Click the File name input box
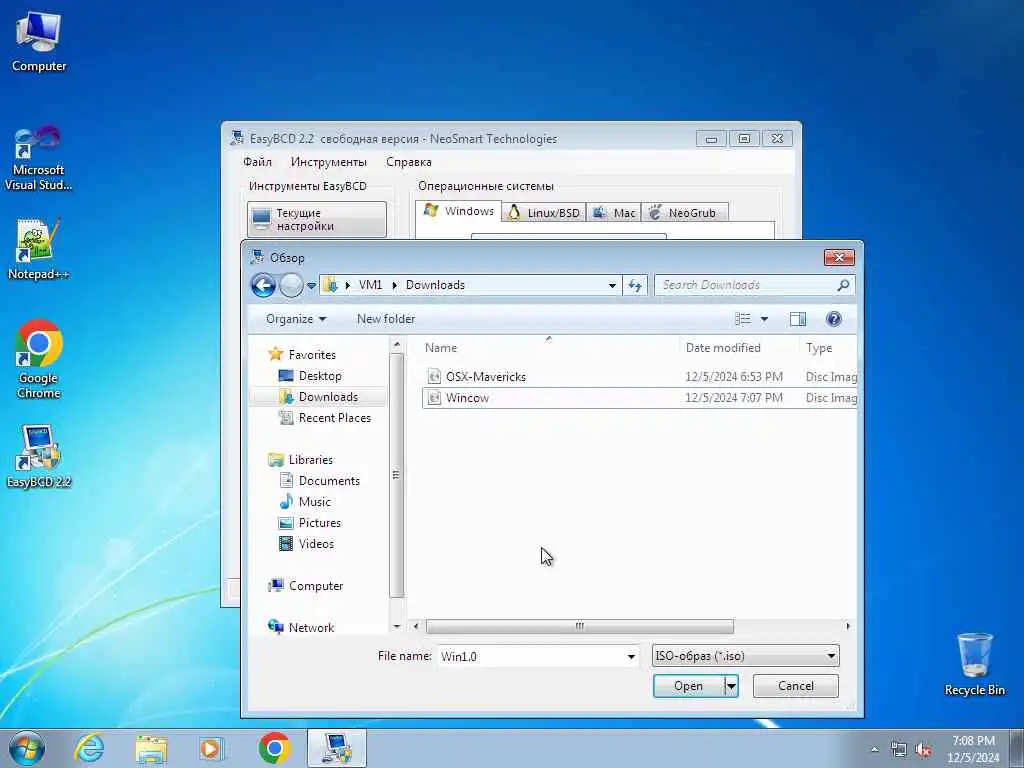 click(x=532, y=656)
